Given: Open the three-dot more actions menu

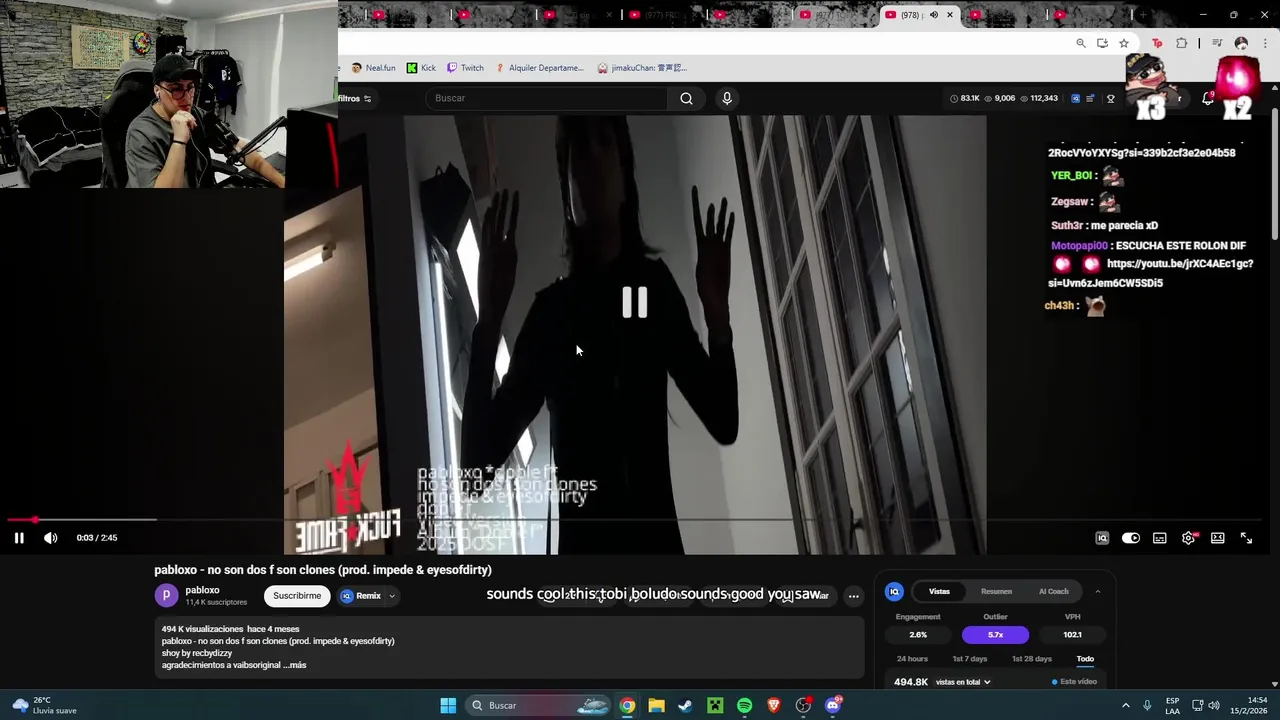Looking at the screenshot, I should point(853,596).
